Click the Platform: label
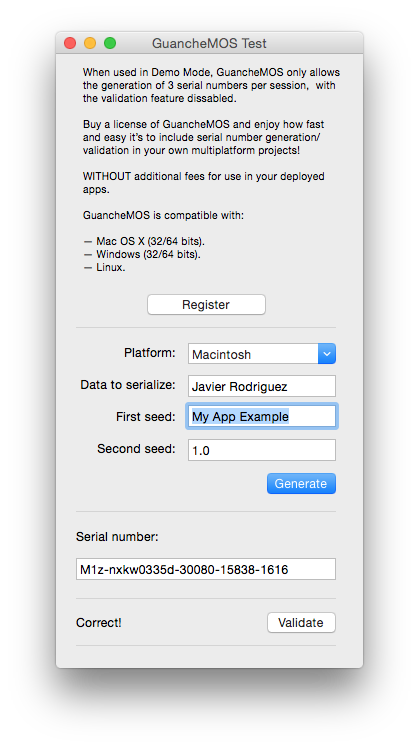419x748 pixels. coord(150,353)
